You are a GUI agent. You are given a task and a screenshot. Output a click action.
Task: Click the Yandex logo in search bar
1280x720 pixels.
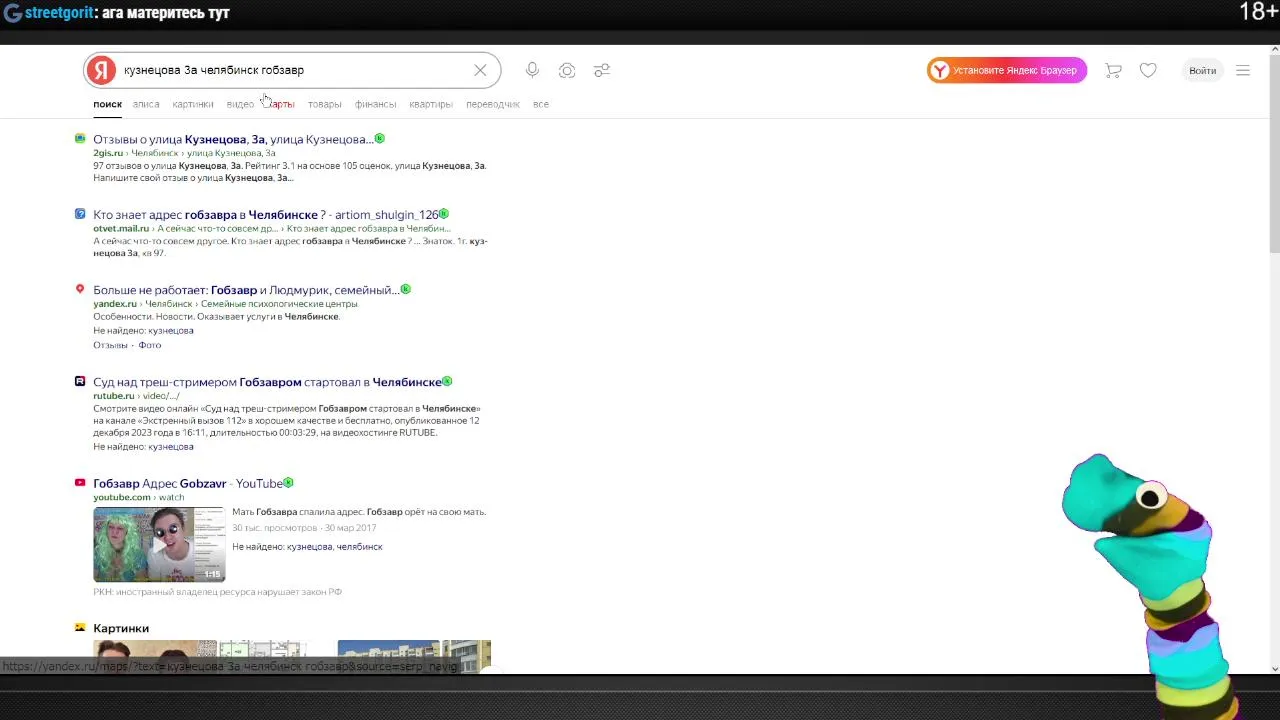(x=101, y=70)
